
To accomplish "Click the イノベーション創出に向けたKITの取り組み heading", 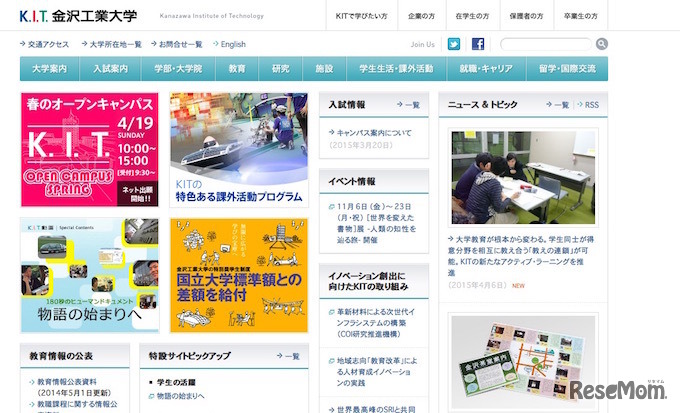I will click(368, 281).
